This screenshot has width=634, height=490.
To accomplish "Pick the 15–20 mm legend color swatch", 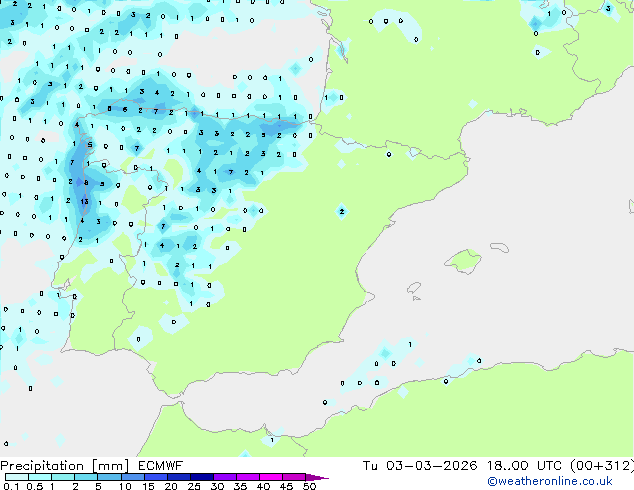I will click(156, 477).
